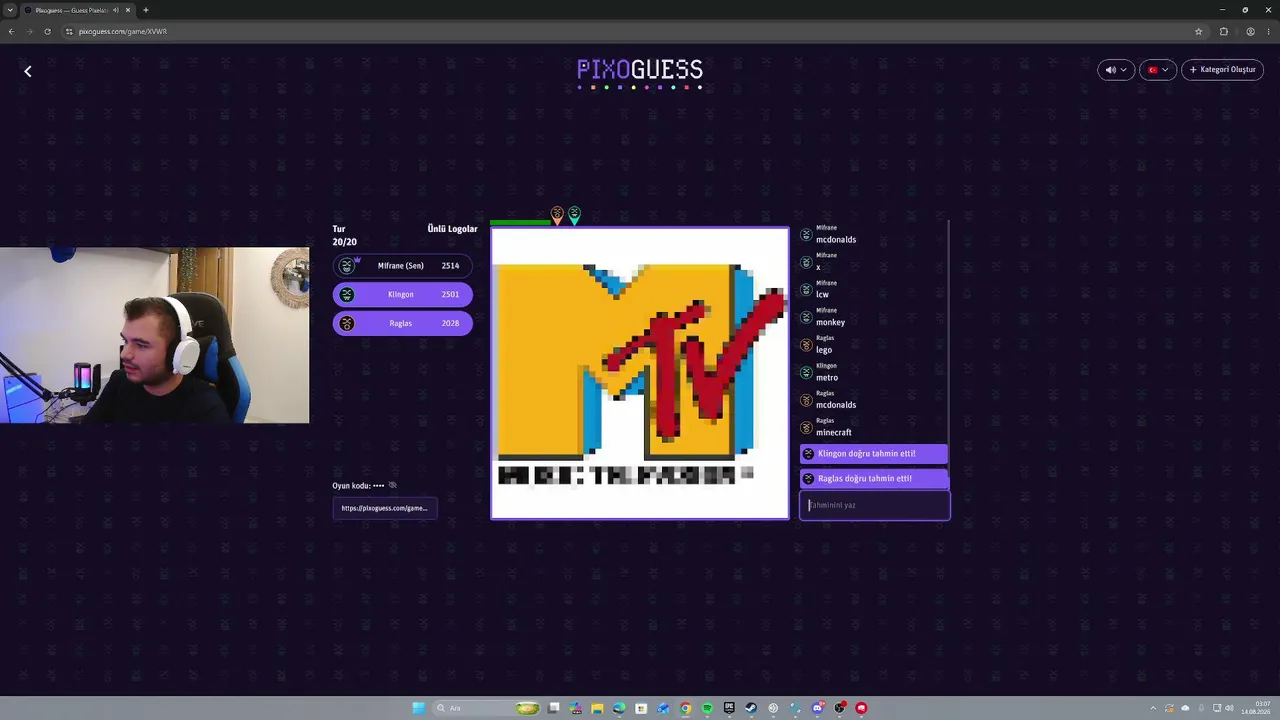Click the browser back navigation arrow
The width and height of the screenshot is (1280, 720).
pyautogui.click(x=11, y=32)
